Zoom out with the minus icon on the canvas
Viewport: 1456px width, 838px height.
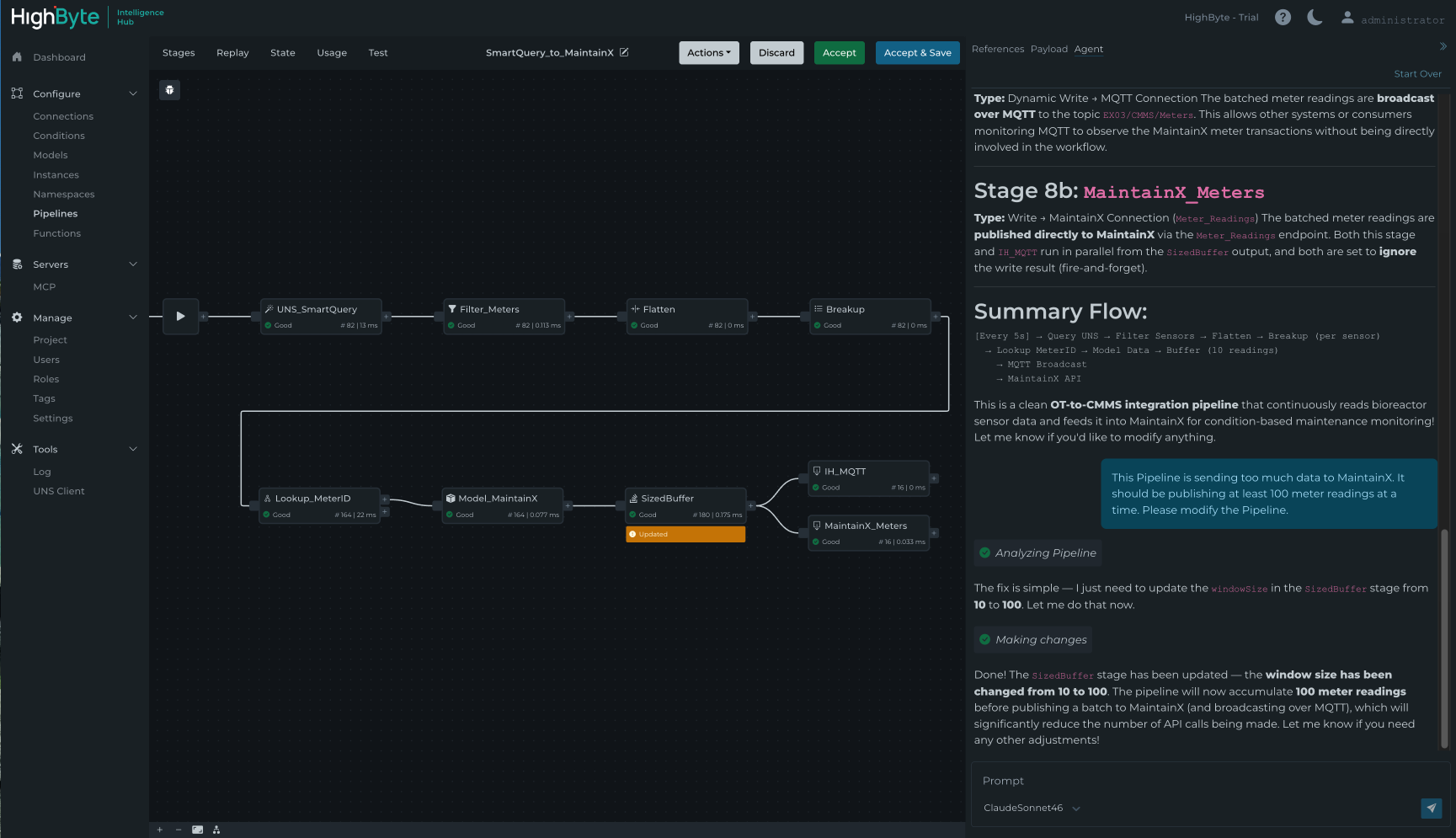tap(178, 830)
